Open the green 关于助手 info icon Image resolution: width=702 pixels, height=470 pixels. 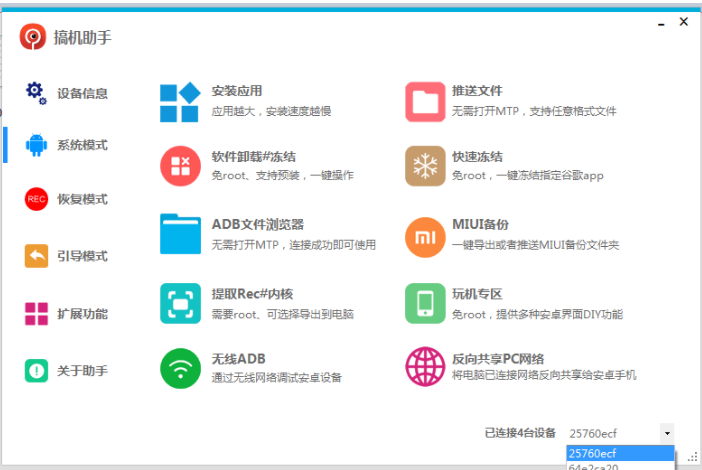point(36,371)
